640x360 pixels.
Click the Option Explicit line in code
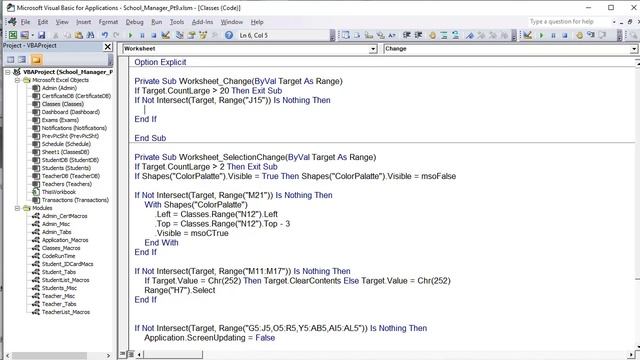[x=160, y=62]
